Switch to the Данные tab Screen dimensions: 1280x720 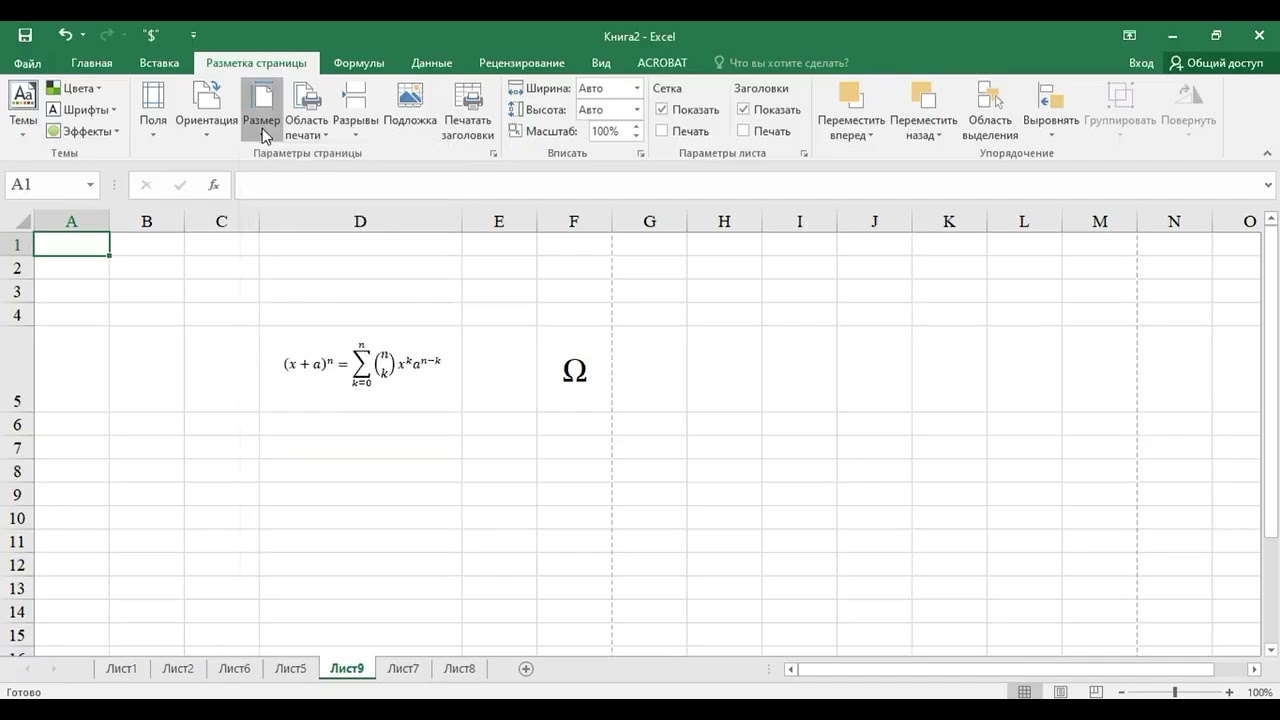click(x=431, y=63)
